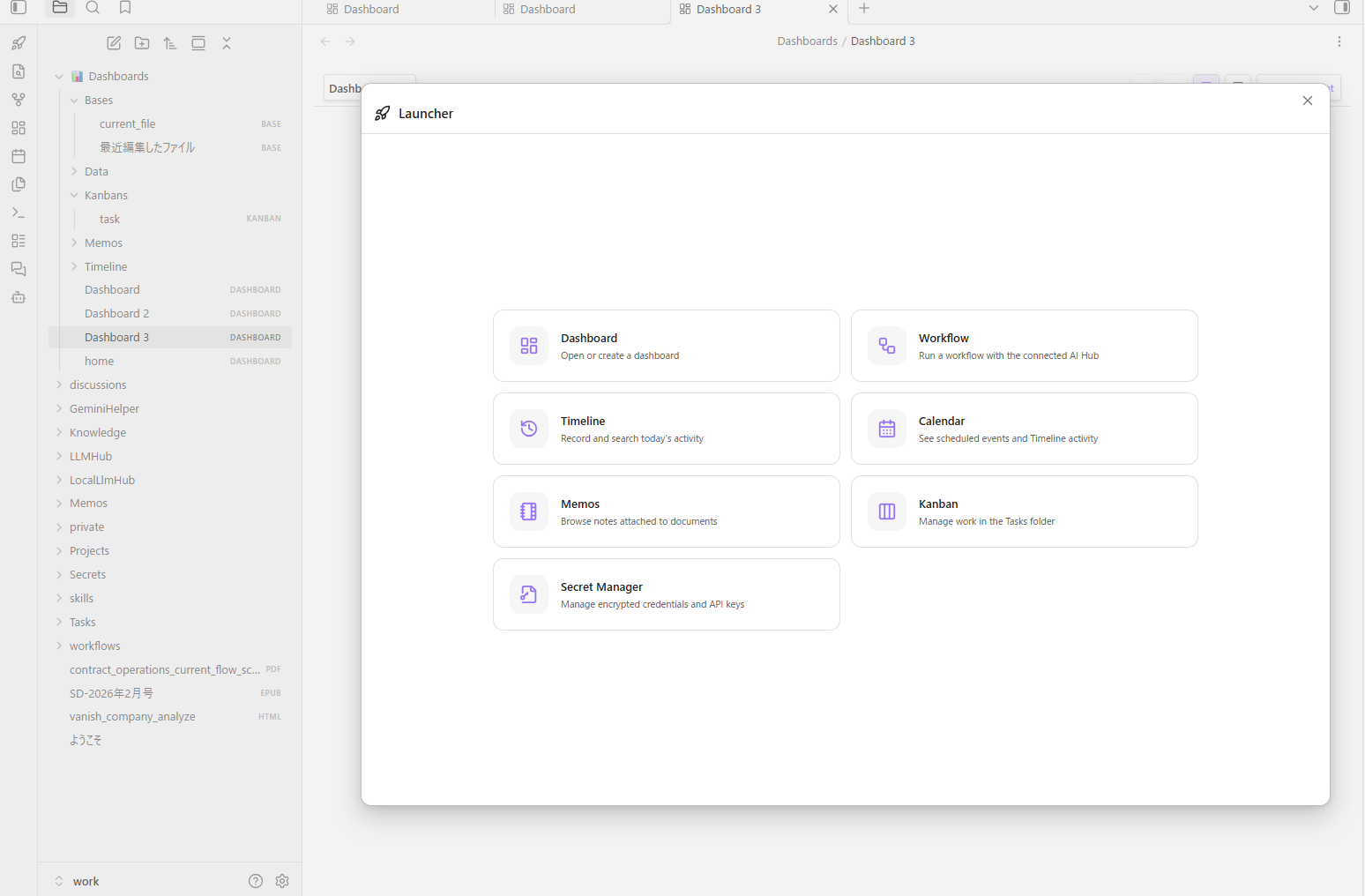Image resolution: width=1365 pixels, height=896 pixels.
Task: Click the dashboard grid icon in ribbon
Action: [19, 128]
